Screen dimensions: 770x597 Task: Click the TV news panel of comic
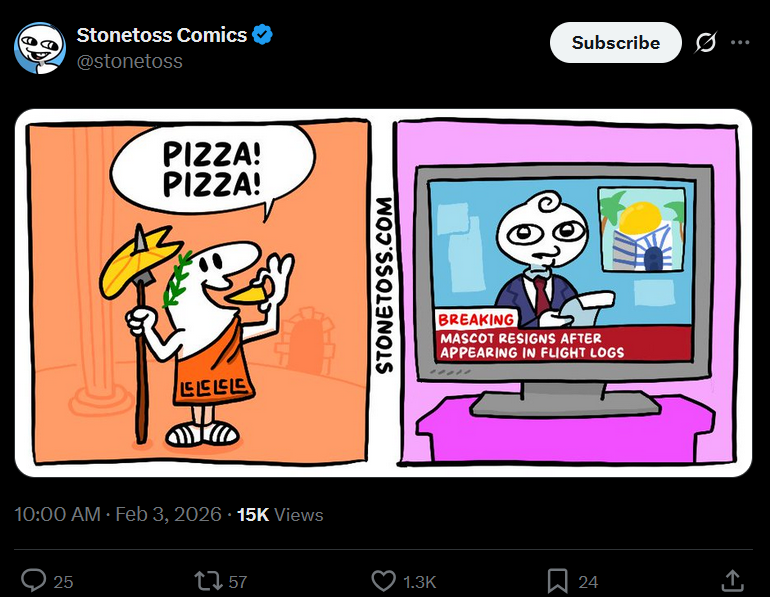coord(567,292)
